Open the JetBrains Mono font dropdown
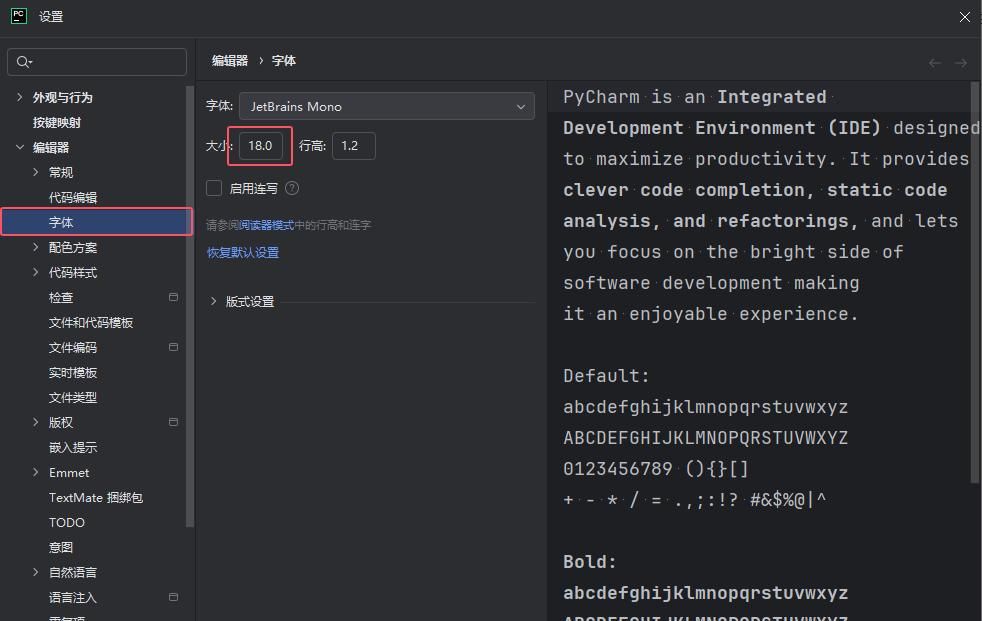Image resolution: width=982 pixels, height=621 pixels. tap(386, 106)
